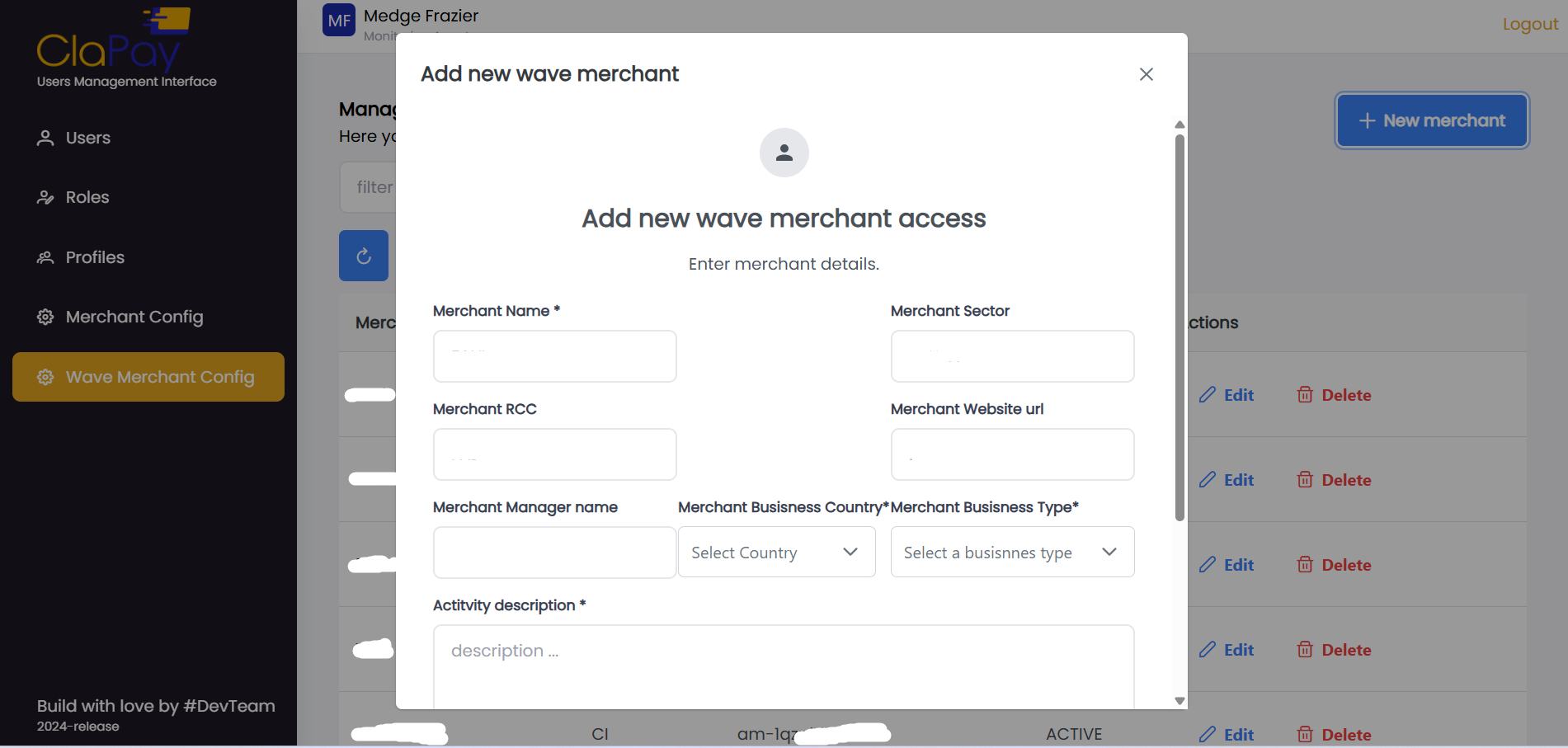Click Medge Frazier's MF profile avatar
This screenshot has width=1568, height=748.
click(338, 20)
